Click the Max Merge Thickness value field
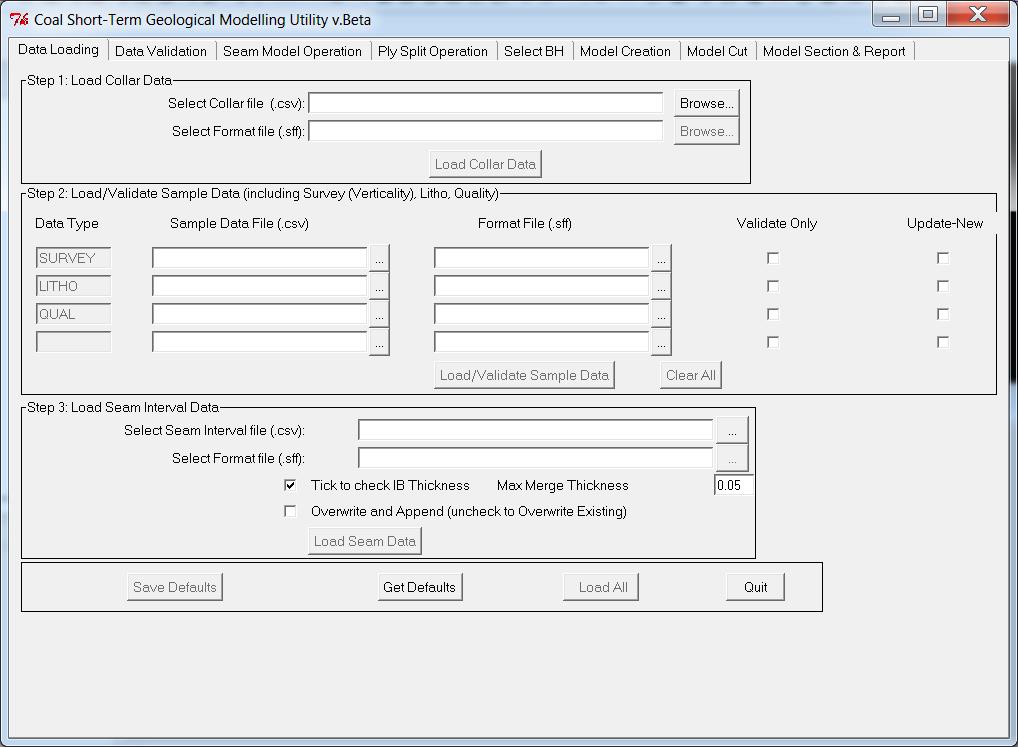Screen dimensions: 1018x747 733,484
